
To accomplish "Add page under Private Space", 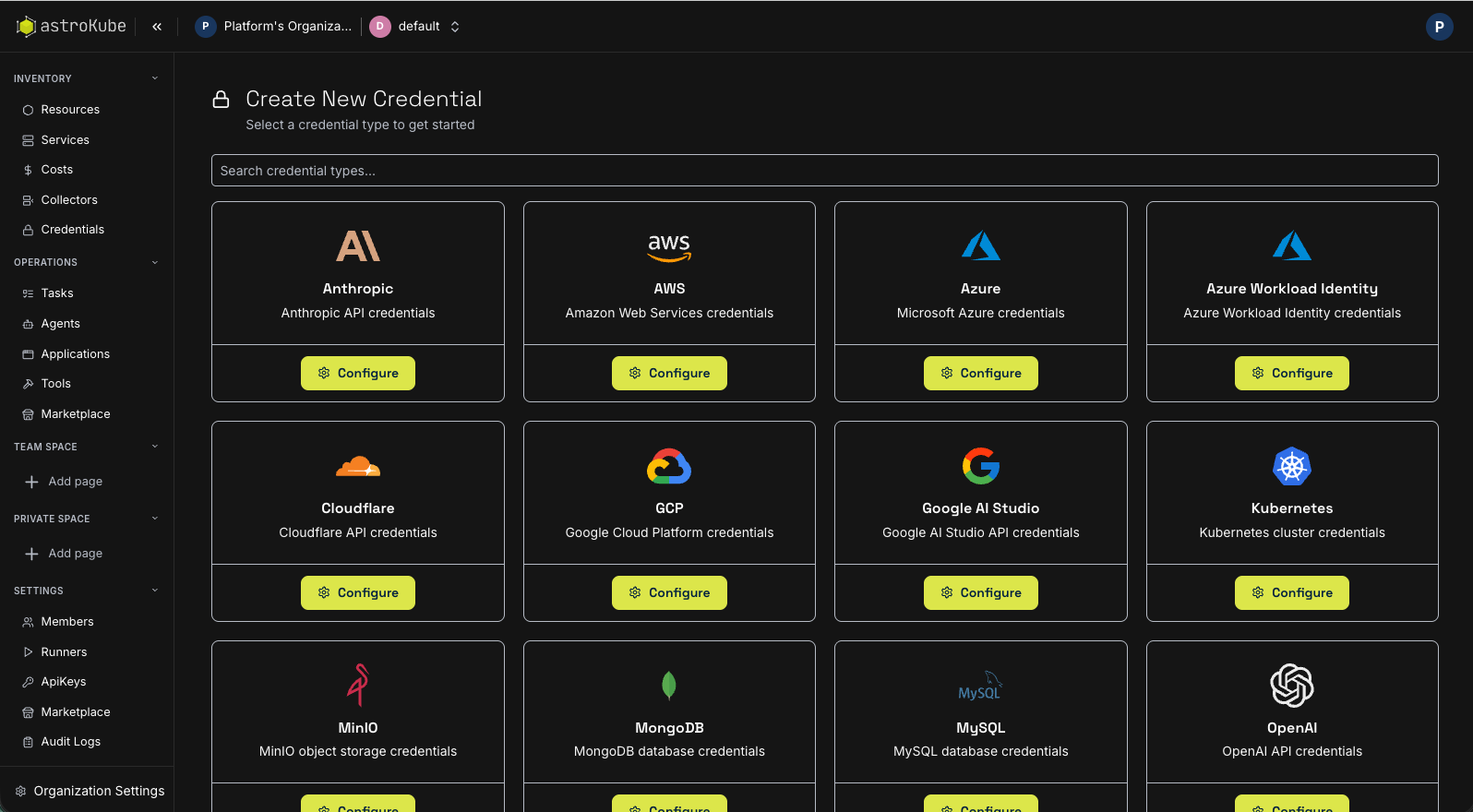I will click(65, 554).
